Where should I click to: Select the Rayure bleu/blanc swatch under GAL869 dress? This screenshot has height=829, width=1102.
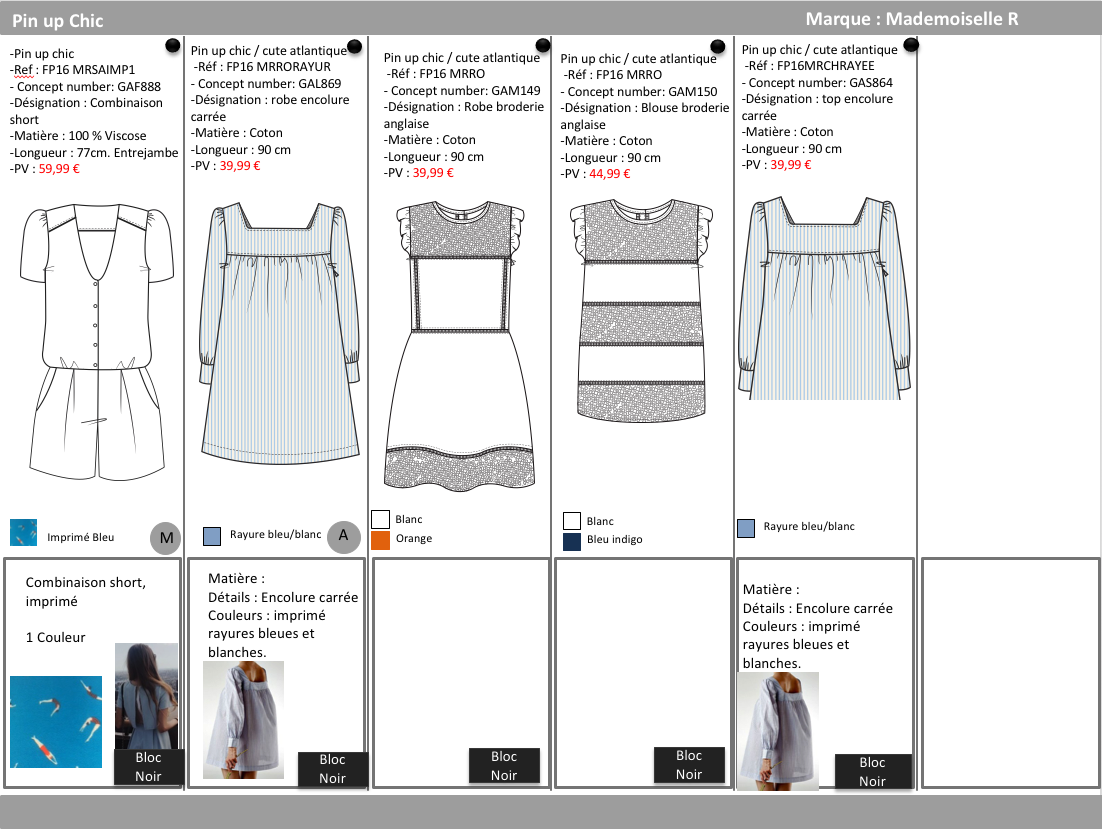(212, 536)
